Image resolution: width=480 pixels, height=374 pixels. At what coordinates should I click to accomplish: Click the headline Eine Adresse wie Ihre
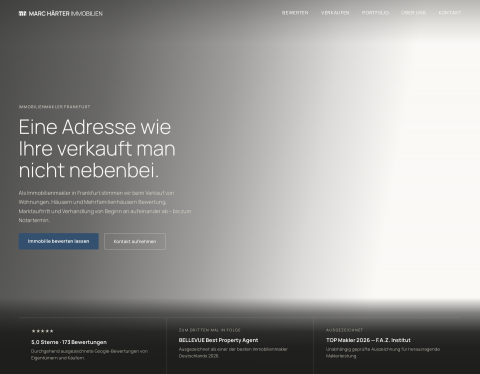tap(97, 148)
